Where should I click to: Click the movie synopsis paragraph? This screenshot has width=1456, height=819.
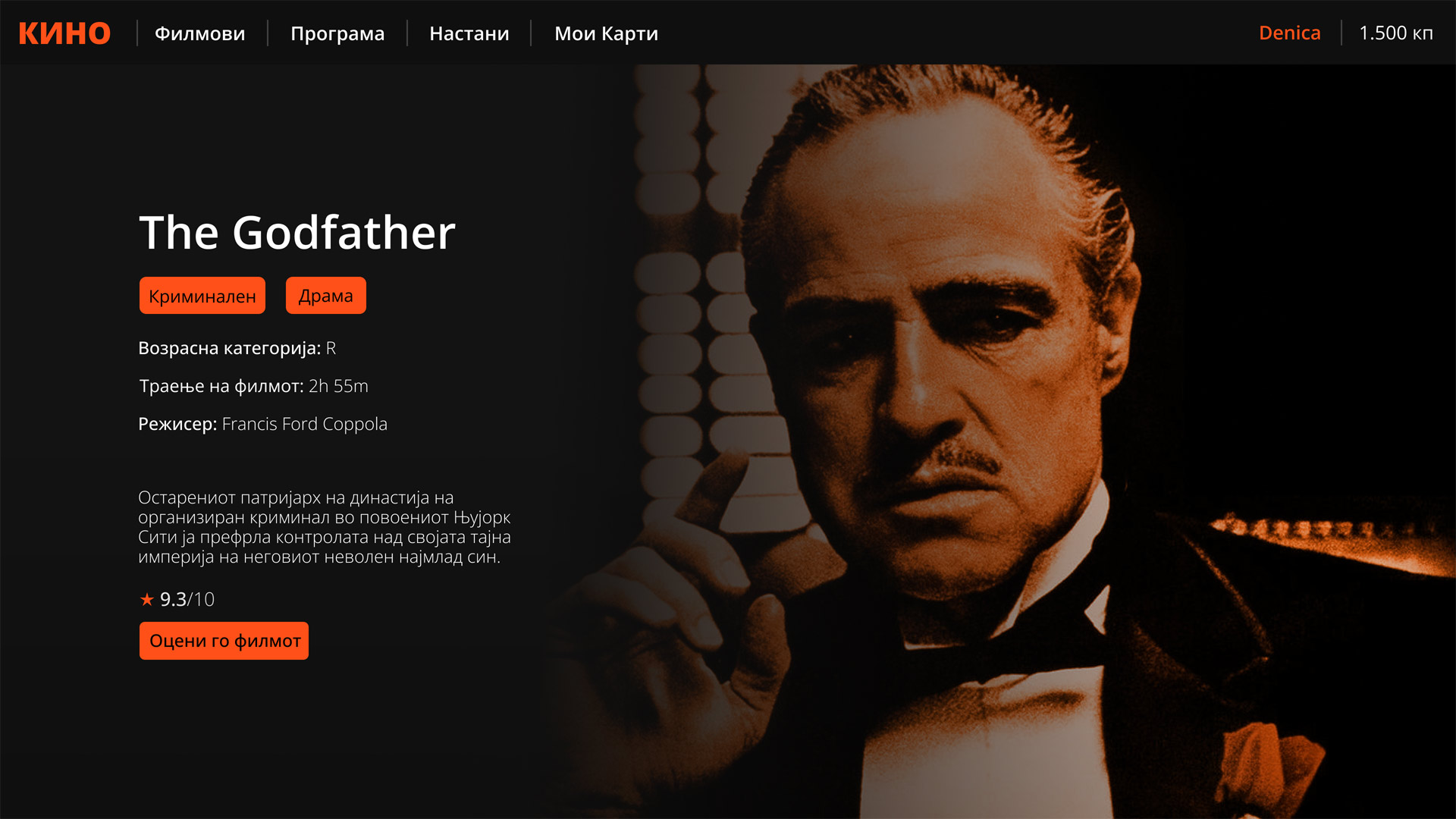[325, 527]
